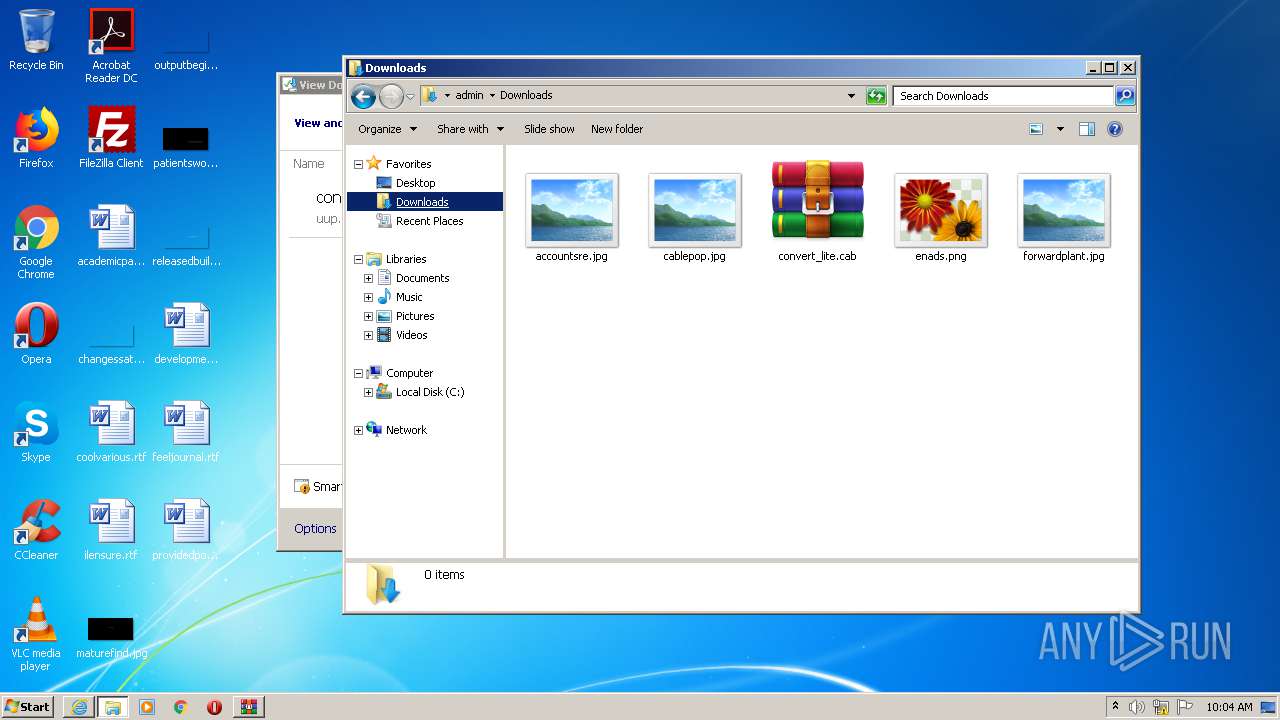1280x720 pixels.
Task: Open the Explorer Help icon
Action: tap(1115, 129)
